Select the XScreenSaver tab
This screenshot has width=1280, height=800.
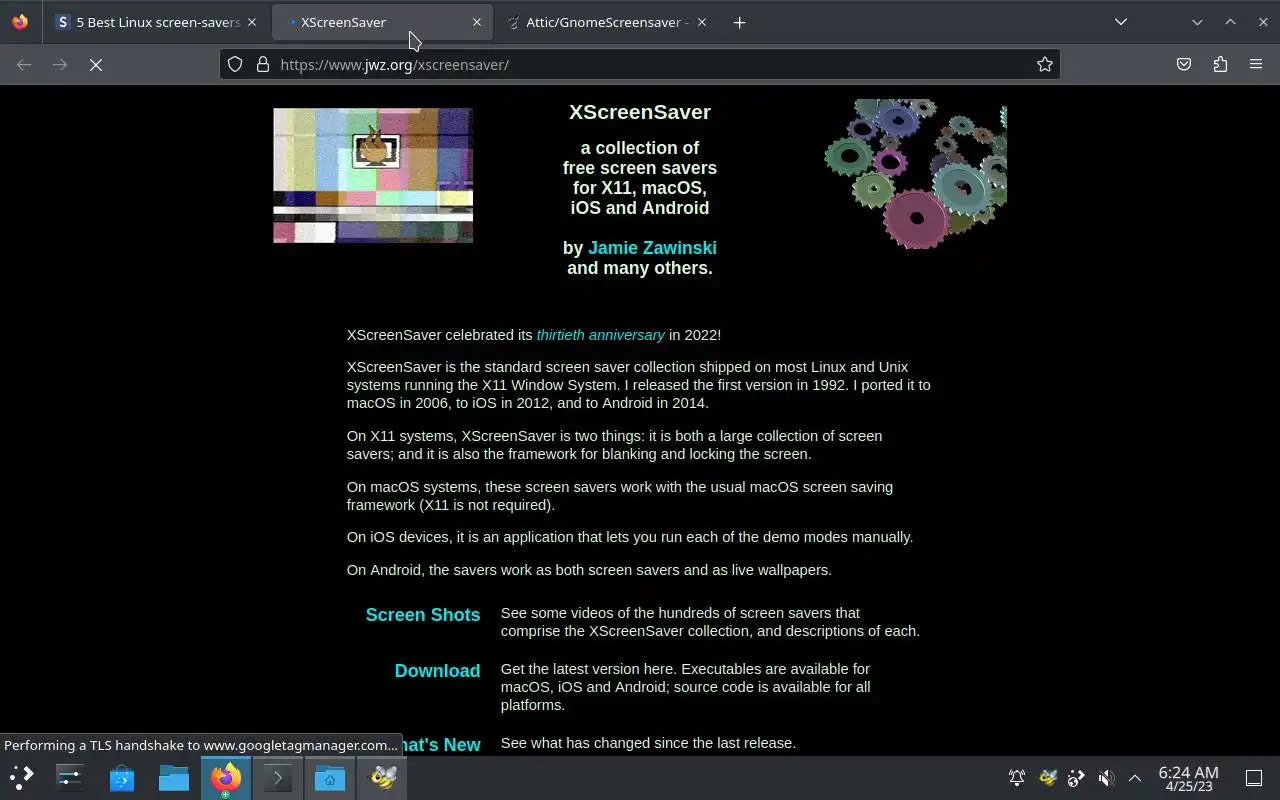tap(381, 22)
